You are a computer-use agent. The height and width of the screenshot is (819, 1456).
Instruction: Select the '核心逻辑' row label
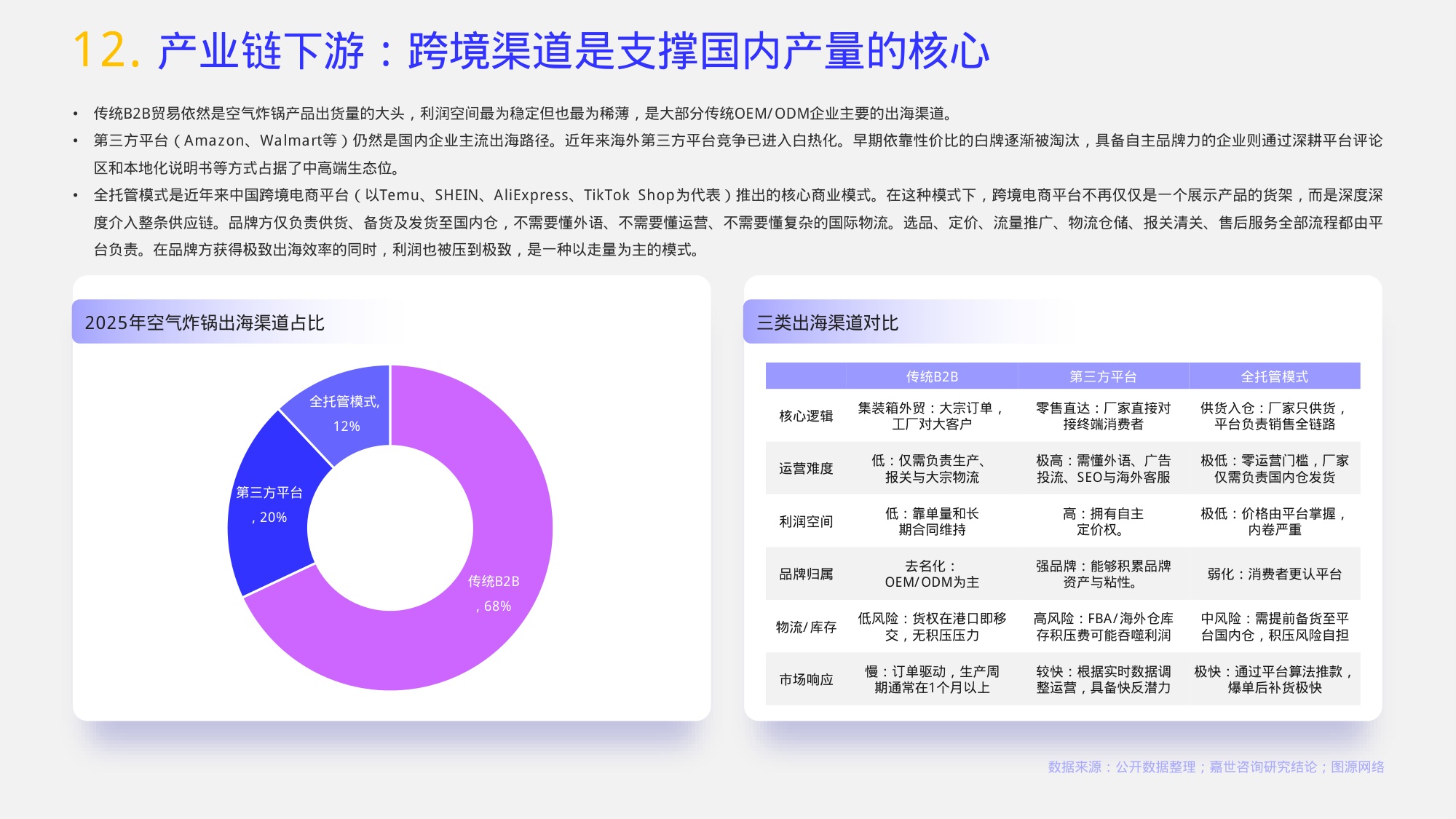(x=806, y=416)
